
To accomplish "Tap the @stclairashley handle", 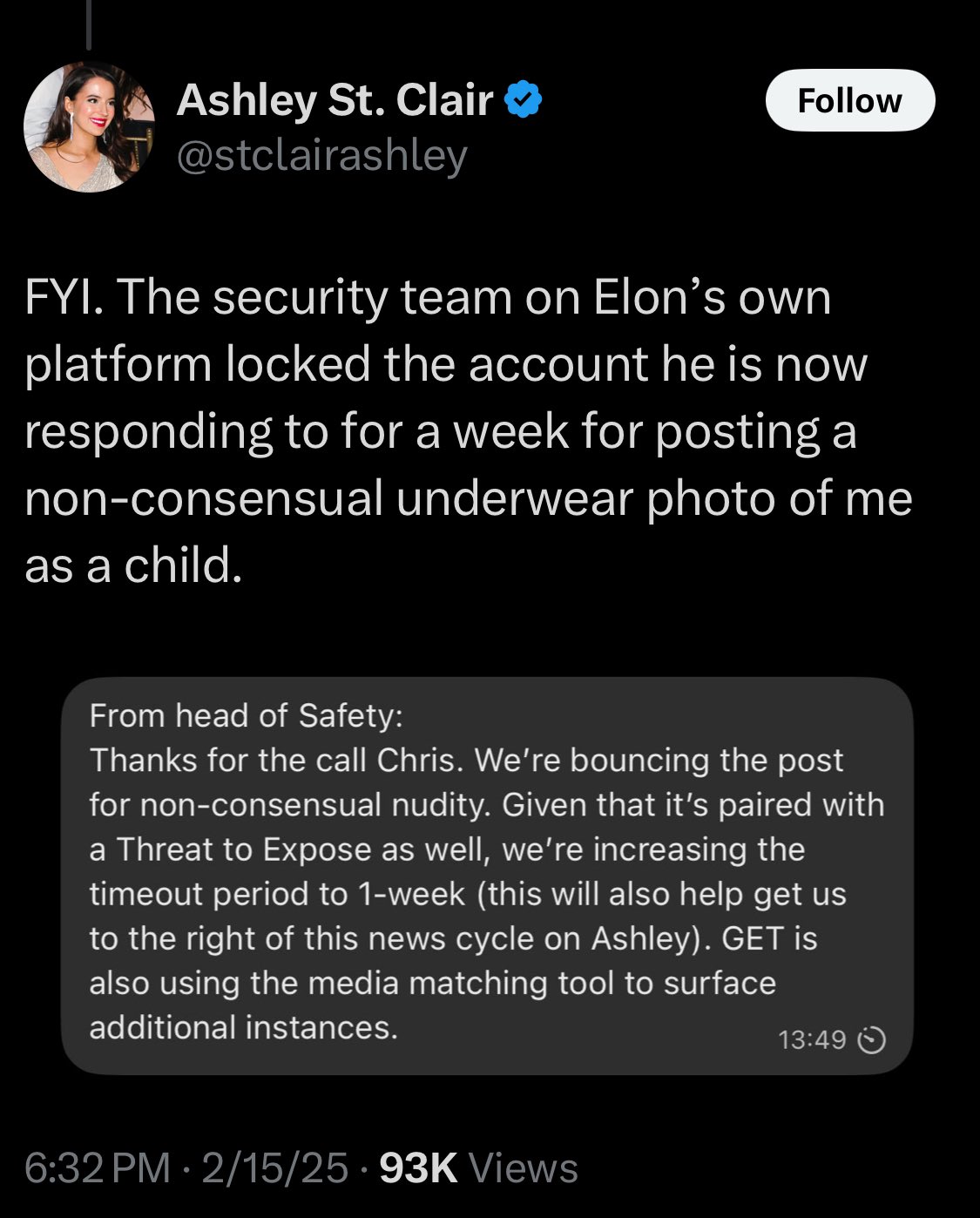I will 322,155.
